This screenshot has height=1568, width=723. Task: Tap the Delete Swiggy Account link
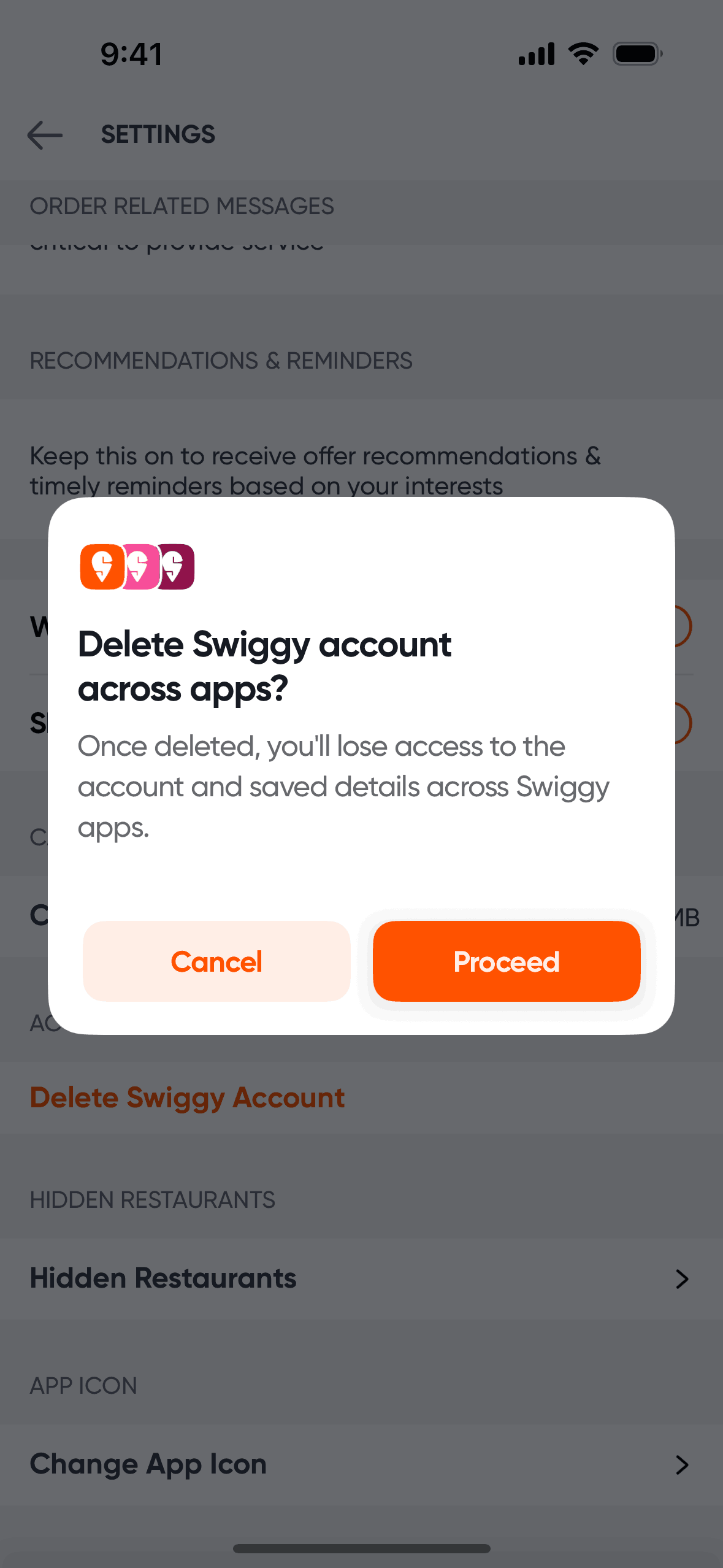(187, 1097)
